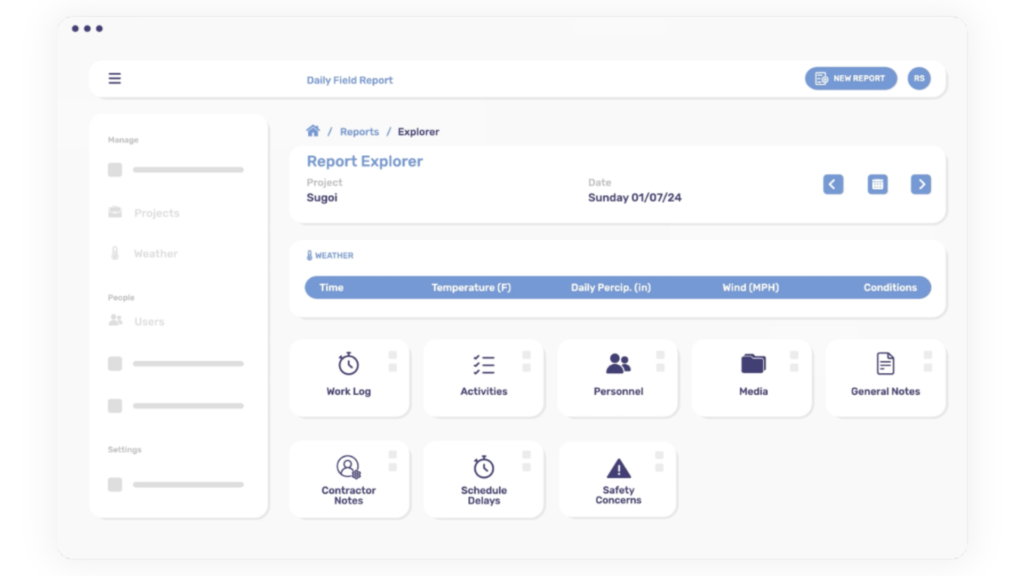This screenshot has height=576, width=1024.
Task: Open the General Notes document icon
Action: (x=885, y=364)
